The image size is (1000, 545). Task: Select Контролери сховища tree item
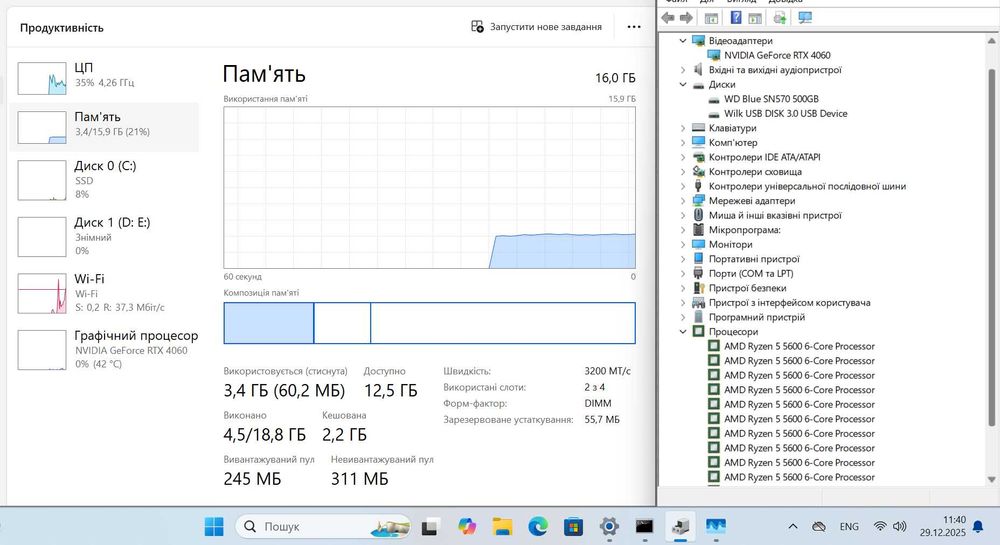click(x=755, y=171)
